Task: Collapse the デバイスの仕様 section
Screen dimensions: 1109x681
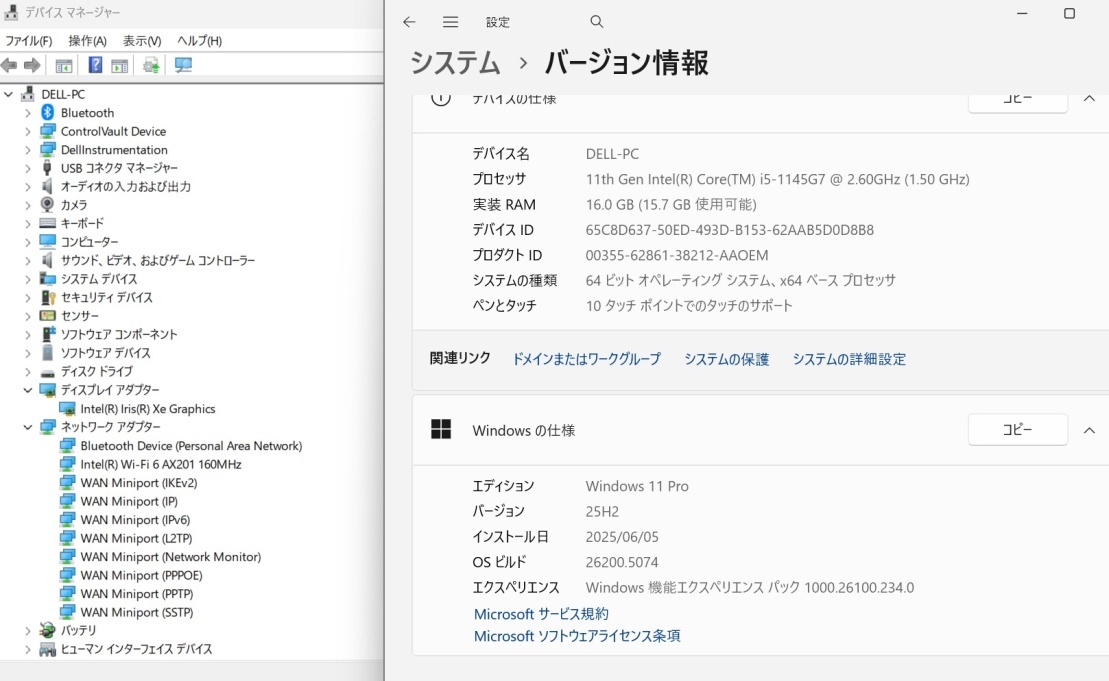Action: tap(1089, 99)
